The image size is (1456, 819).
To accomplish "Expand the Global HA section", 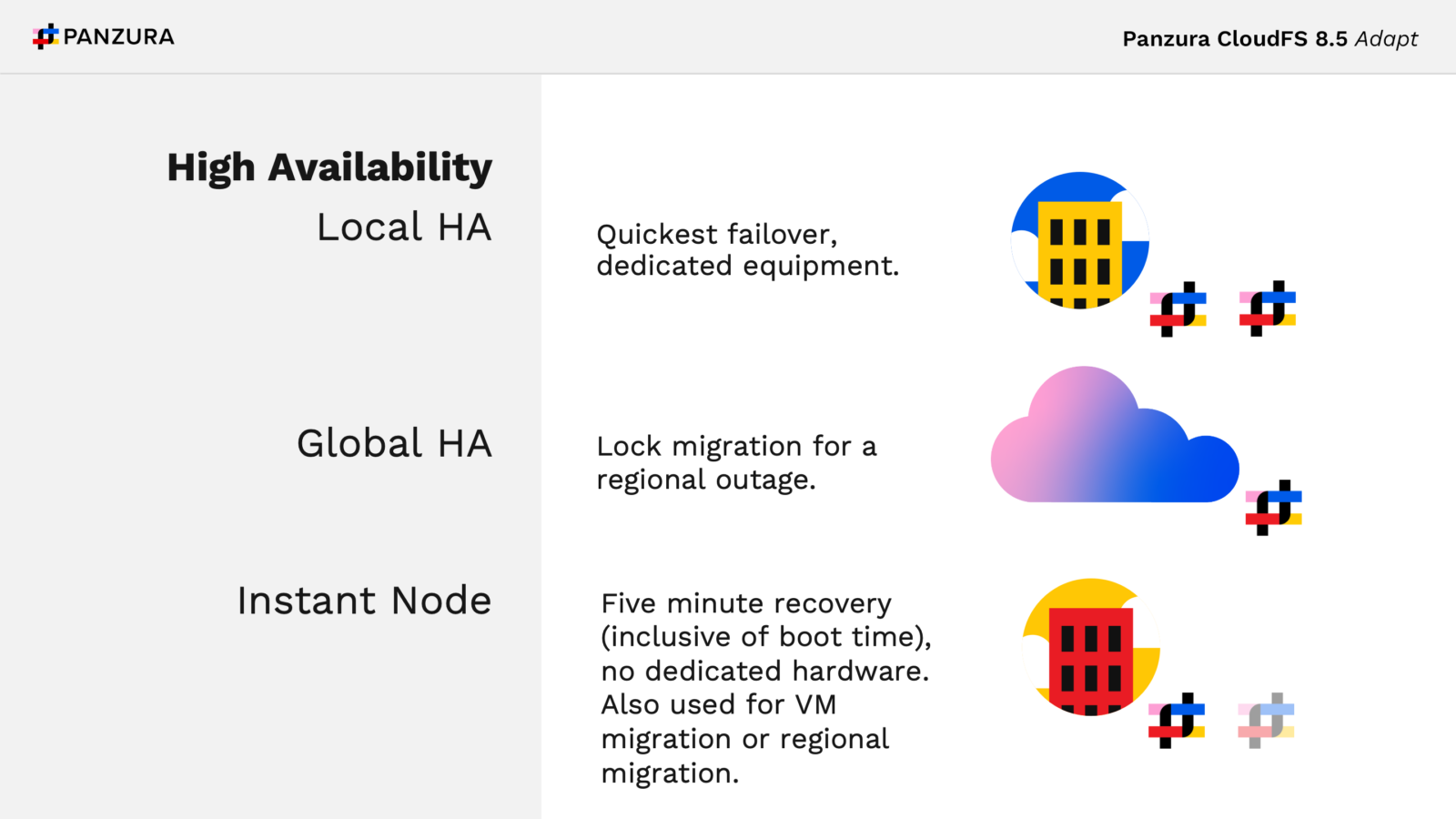I will pyautogui.click(x=394, y=443).
